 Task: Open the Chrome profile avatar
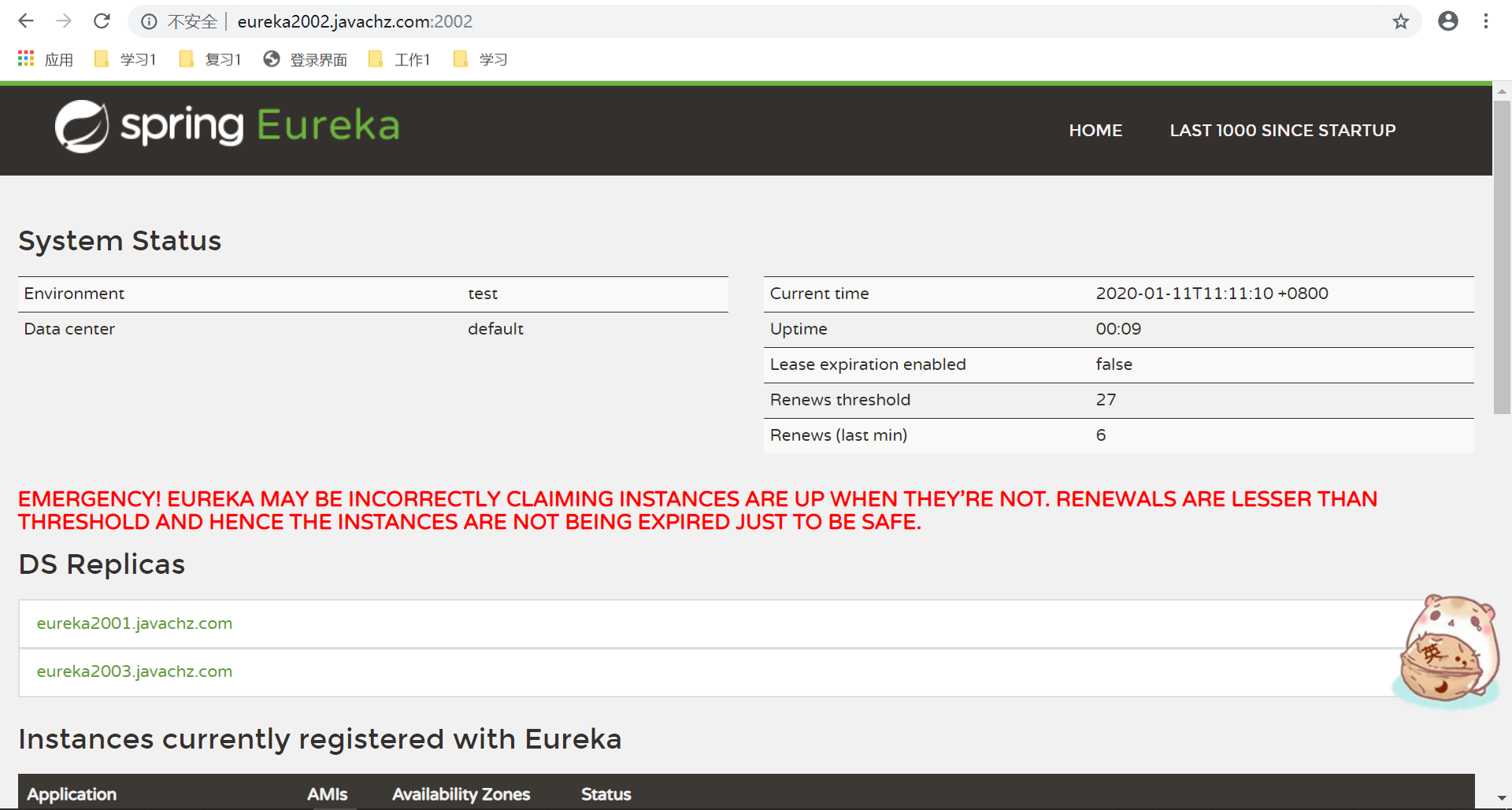(1447, 21)
